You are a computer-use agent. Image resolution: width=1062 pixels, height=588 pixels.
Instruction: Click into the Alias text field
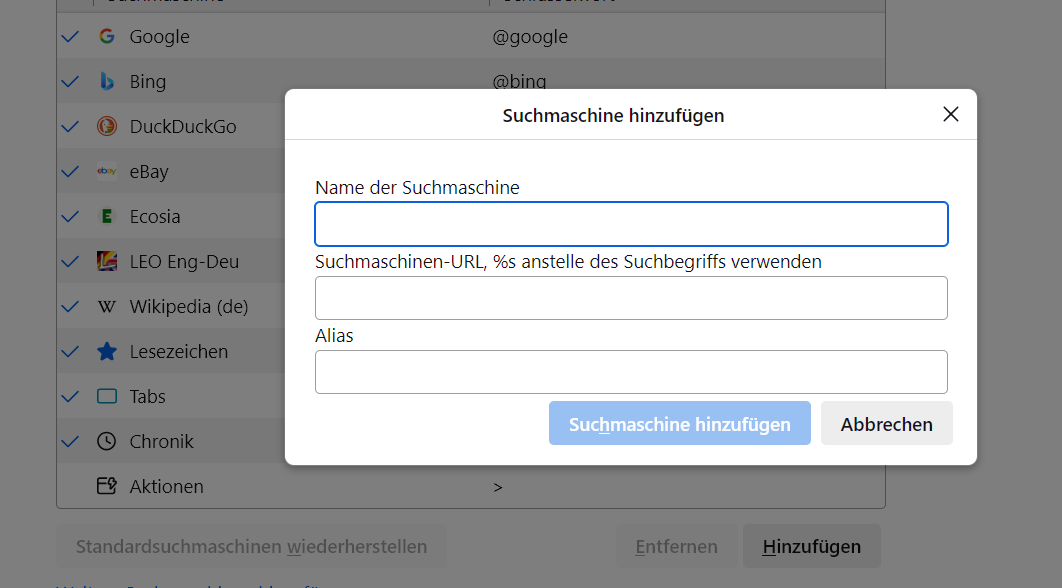pyautogui.click(x=631, y=372)
